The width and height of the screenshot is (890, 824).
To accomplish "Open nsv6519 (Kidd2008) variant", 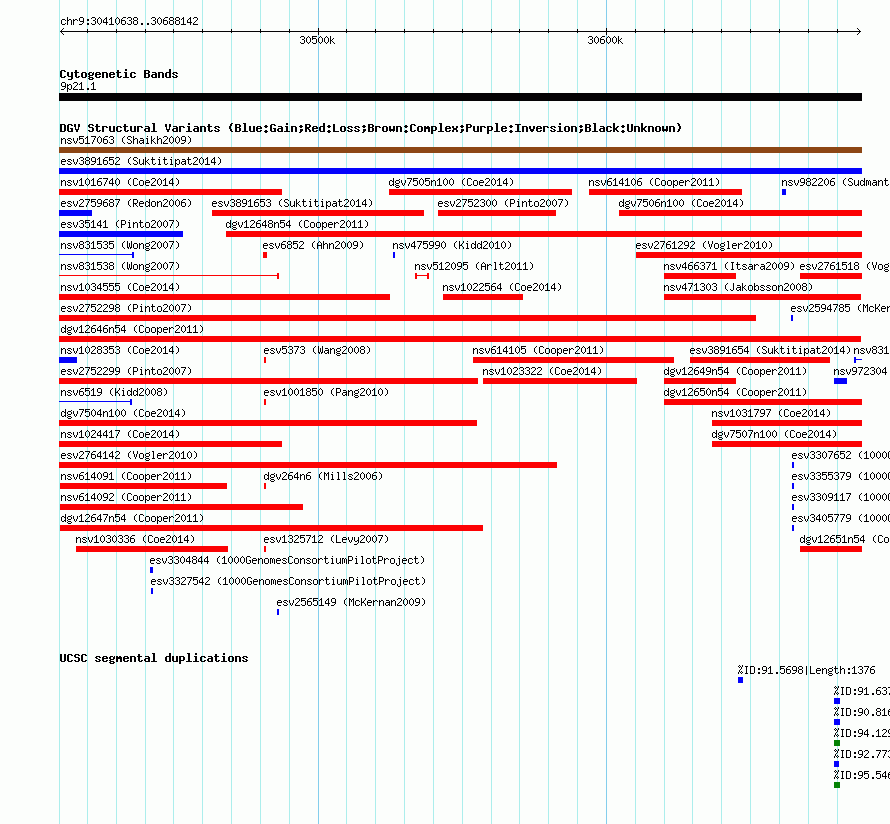I will [x=114, y=392].
